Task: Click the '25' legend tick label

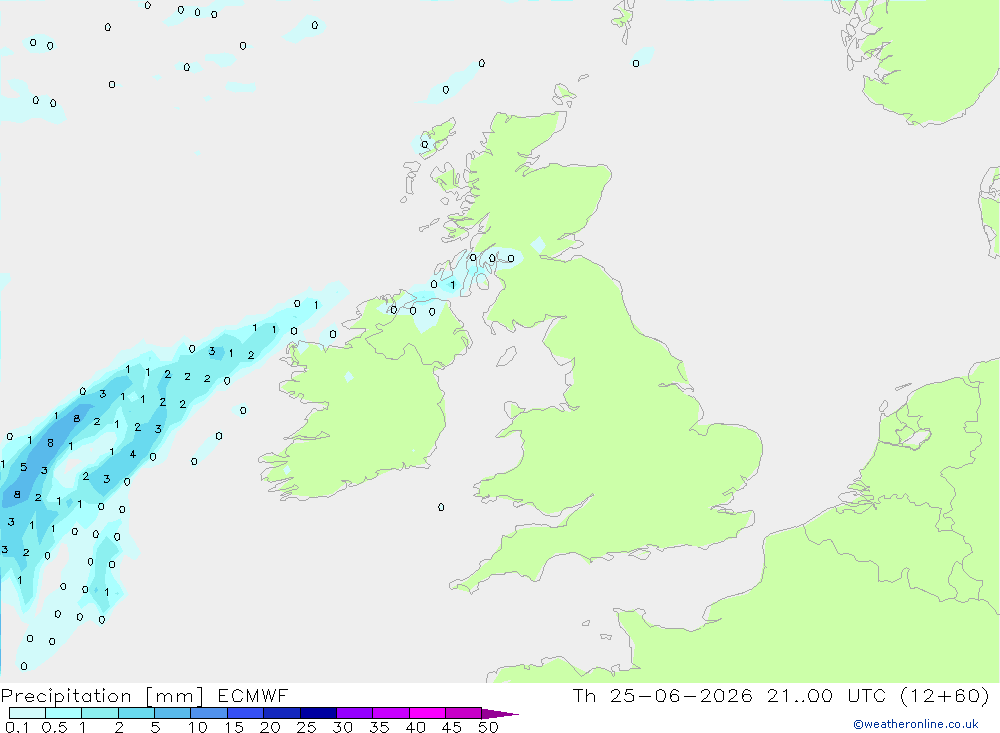Action: (x=306, y=727)
